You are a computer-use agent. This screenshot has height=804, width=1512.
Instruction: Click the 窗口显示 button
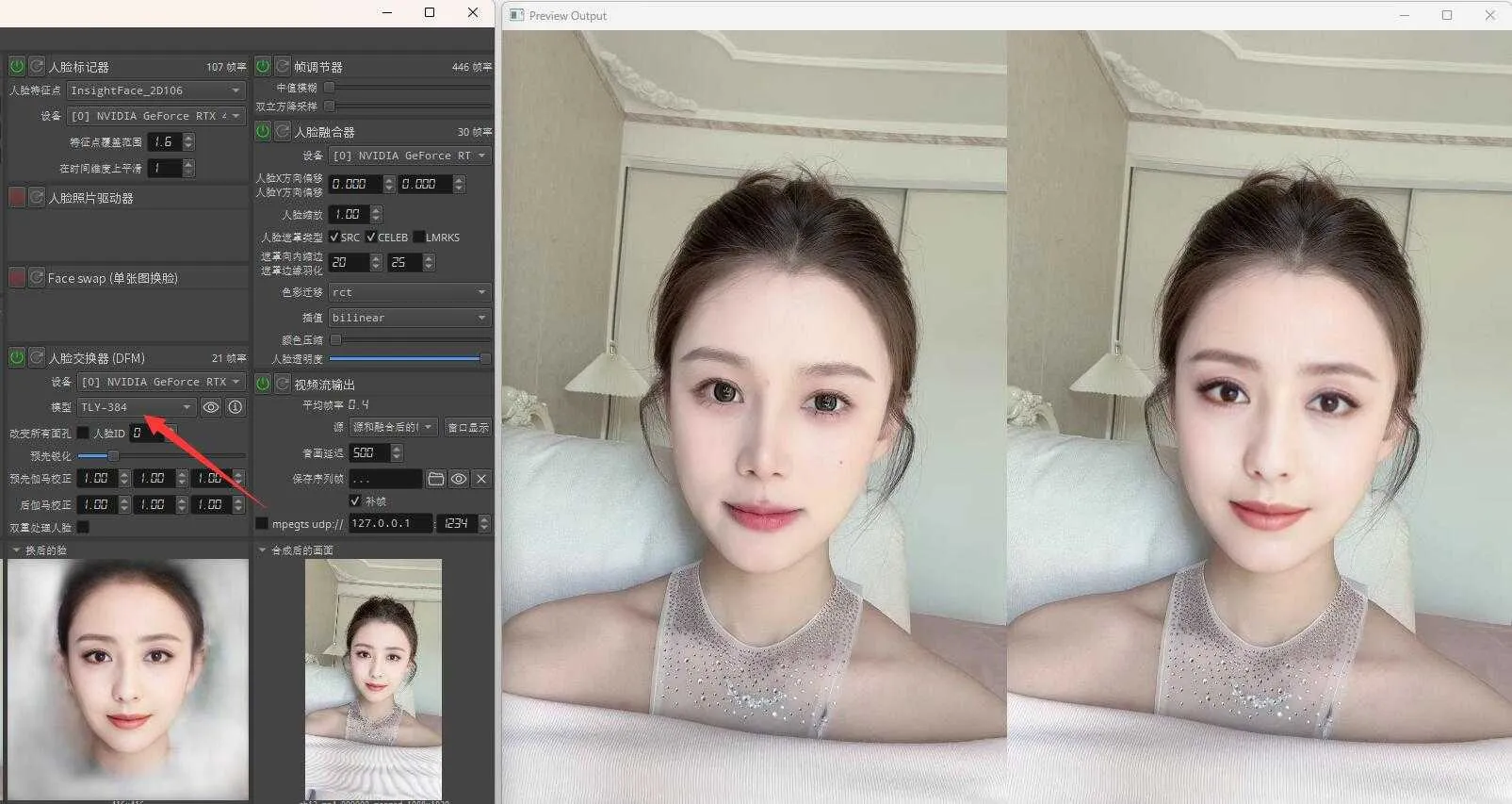point(468,427)
